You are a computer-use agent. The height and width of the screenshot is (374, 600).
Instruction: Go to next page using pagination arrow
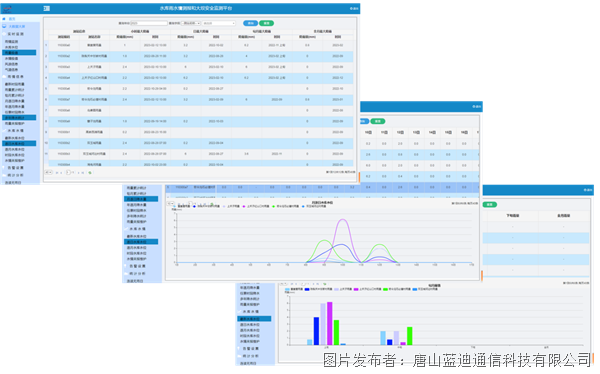(x=78, y=173)
